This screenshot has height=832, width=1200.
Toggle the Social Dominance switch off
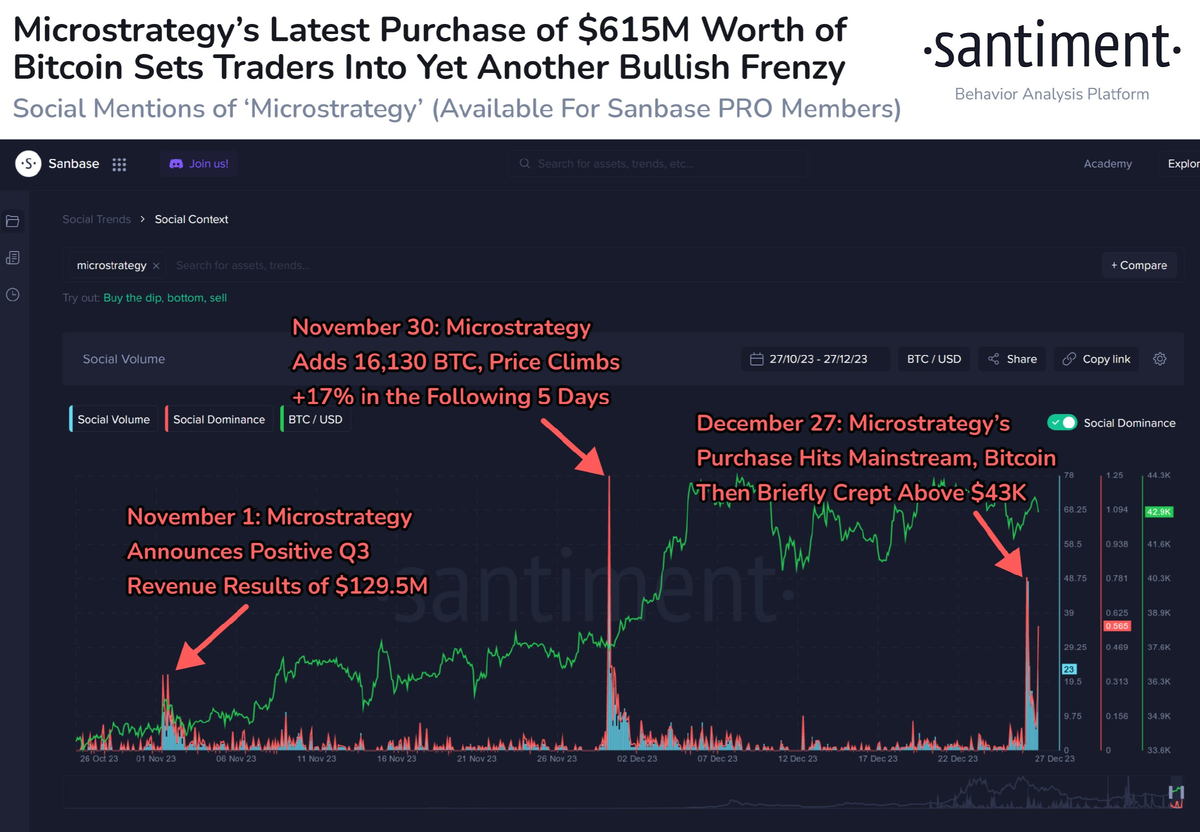point(1062,423)
